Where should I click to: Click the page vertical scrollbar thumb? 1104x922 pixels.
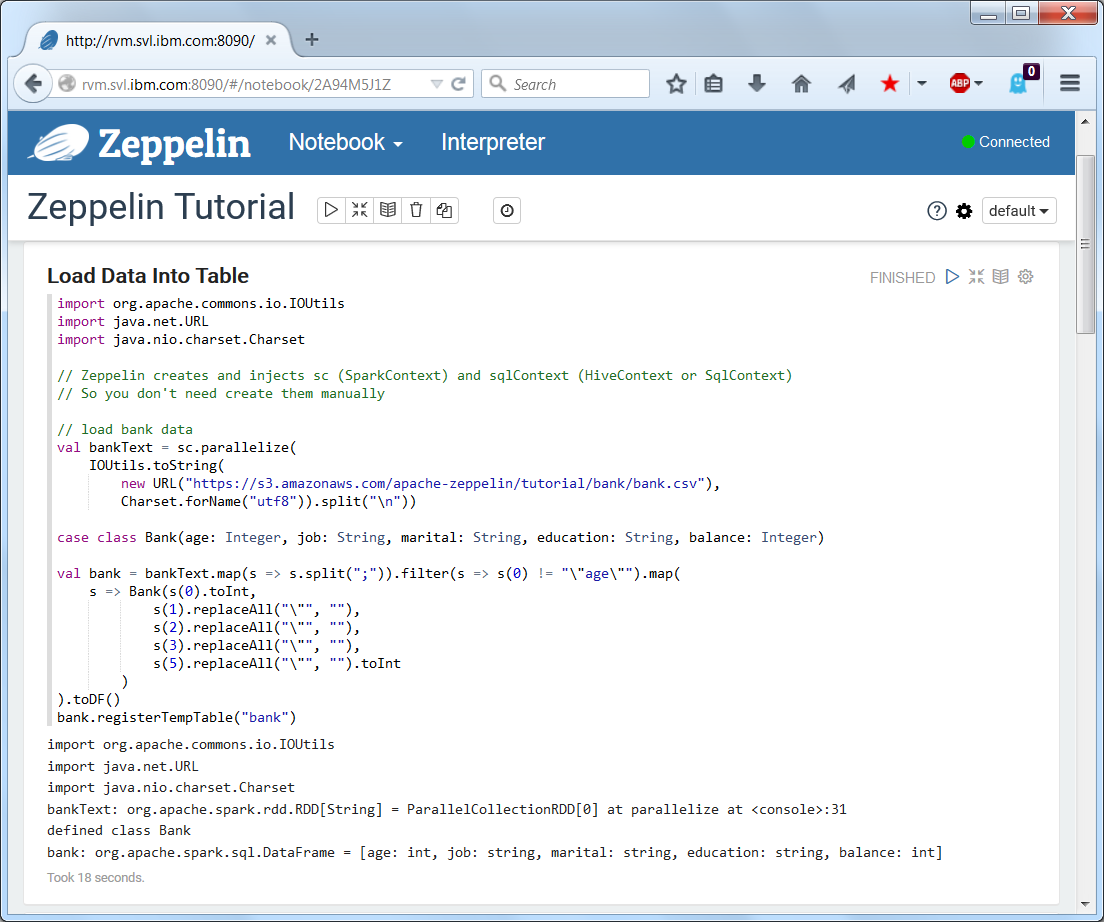[x=1085, y=245]
